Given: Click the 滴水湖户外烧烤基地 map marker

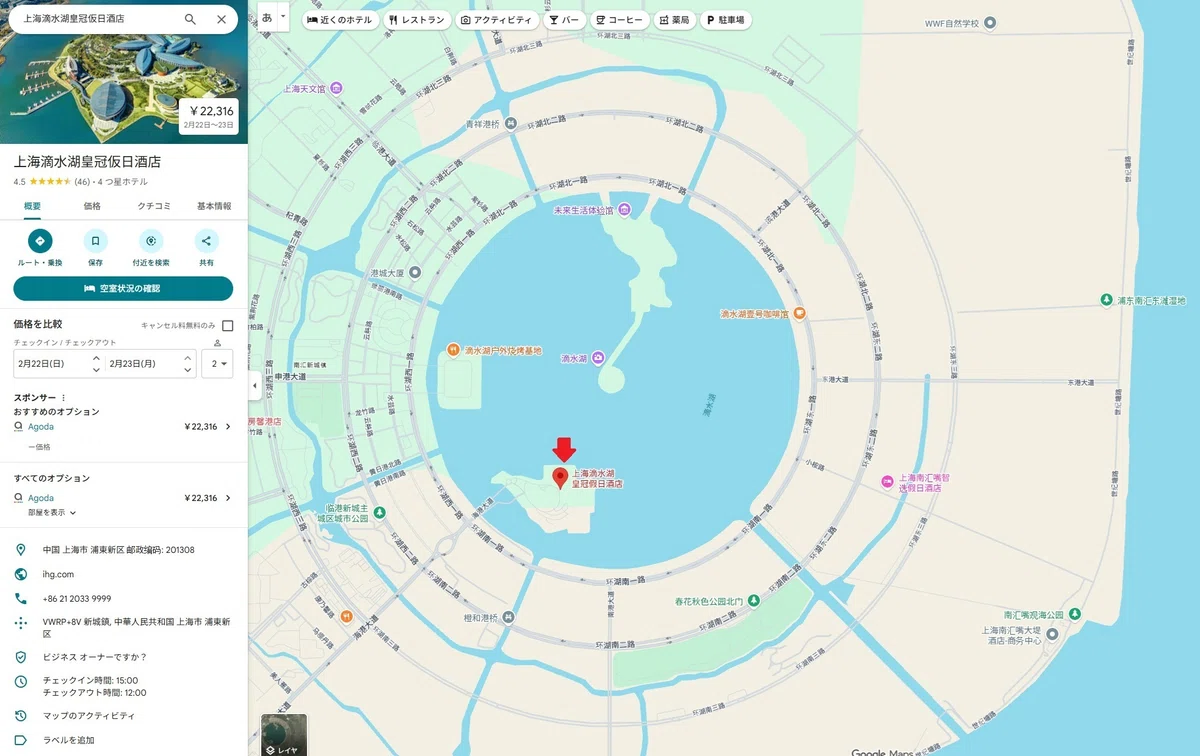Looking at the screenshot, I should pos(454,351).
